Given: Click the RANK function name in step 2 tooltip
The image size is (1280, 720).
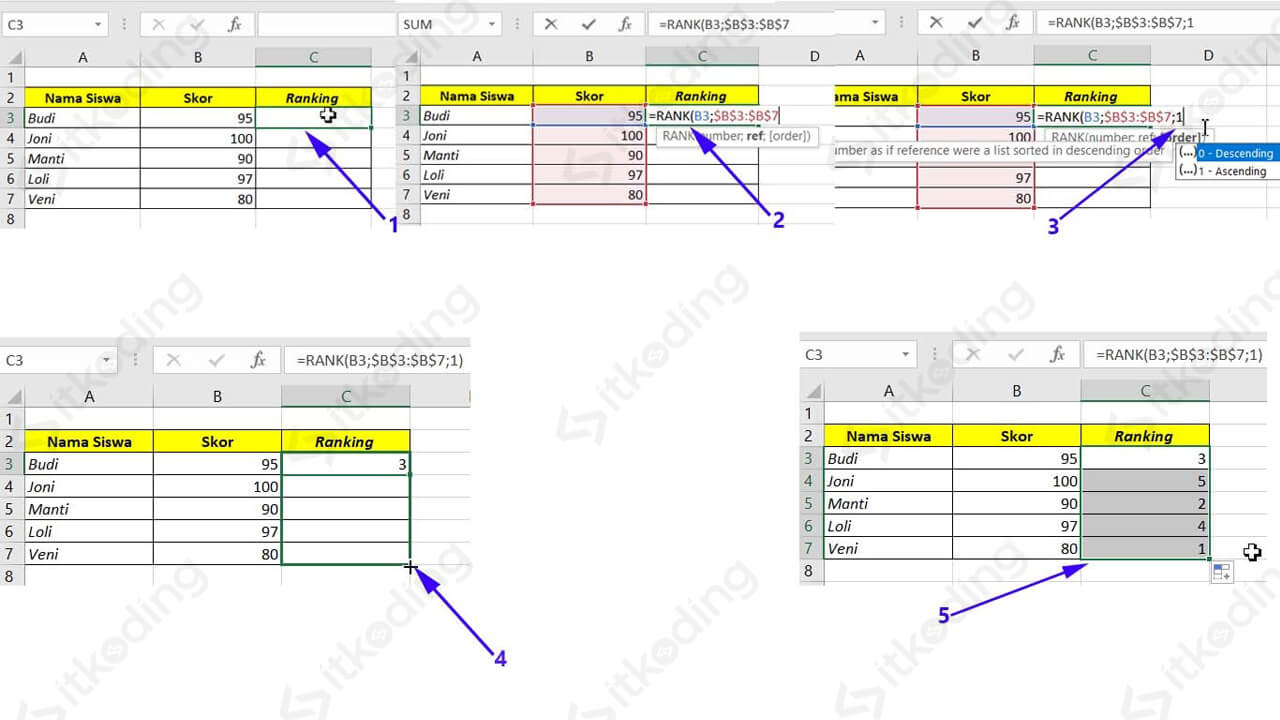Looking at the screenshot, I should point(676,135).
